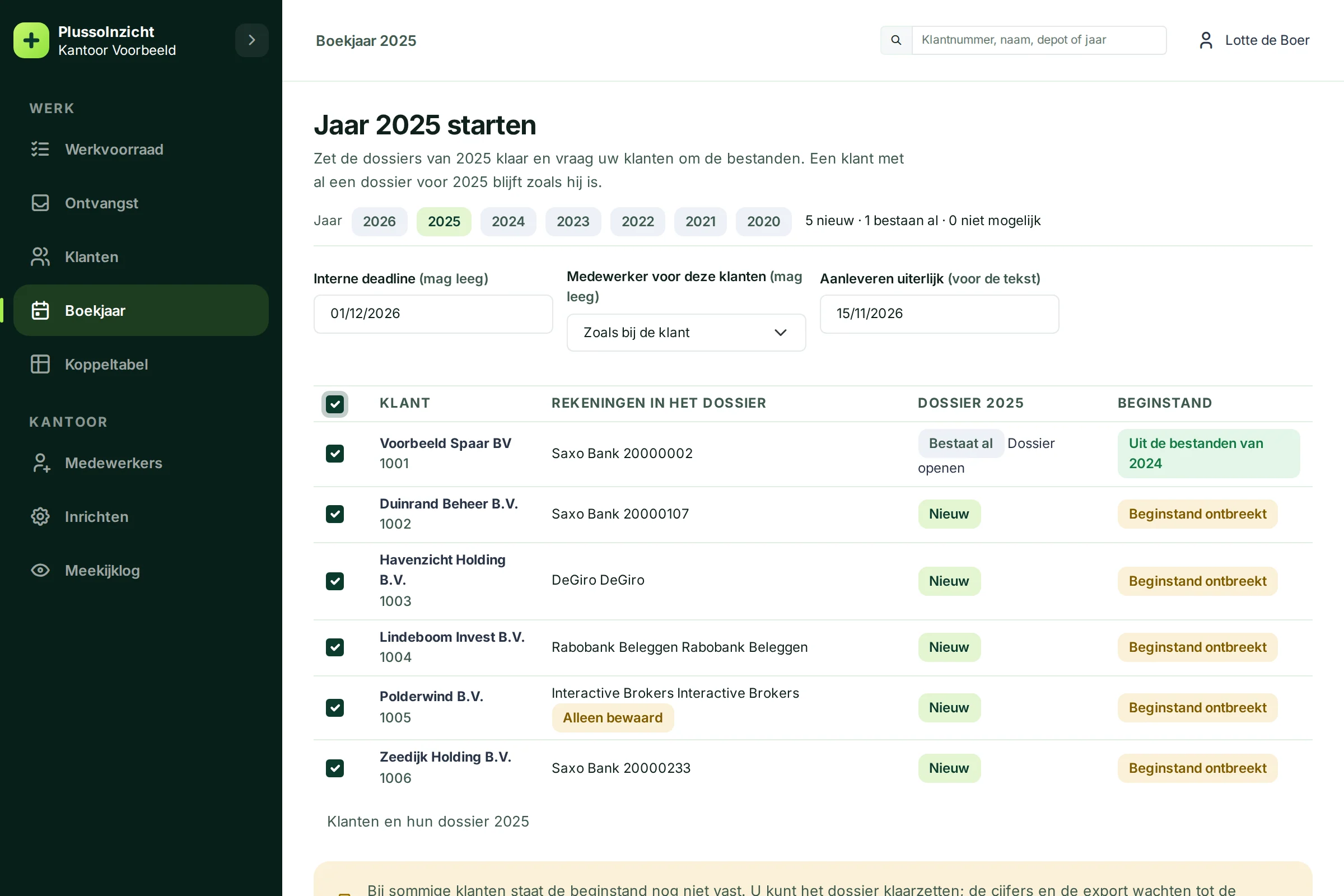The width and height of the screenshot is (1344, 896).
Task: Go to Werkvoorraad in the sidebar
Action: (141, 149)
